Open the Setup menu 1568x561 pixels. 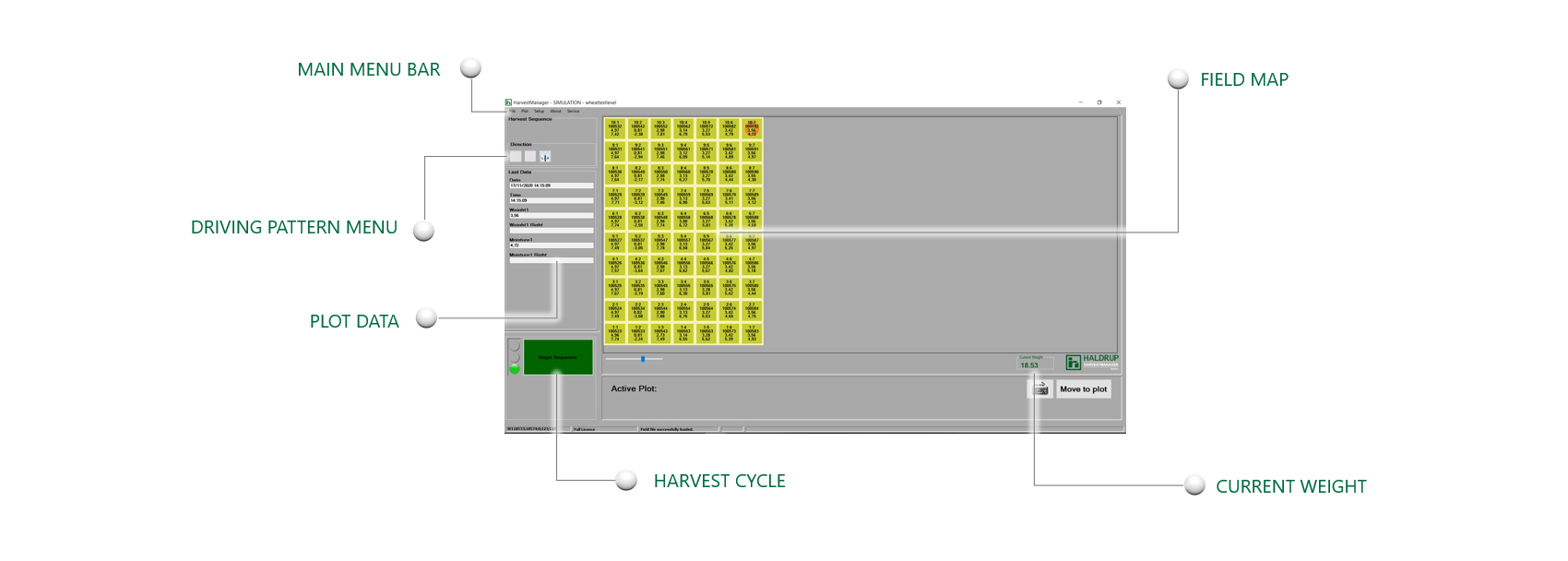coord(539,112)
